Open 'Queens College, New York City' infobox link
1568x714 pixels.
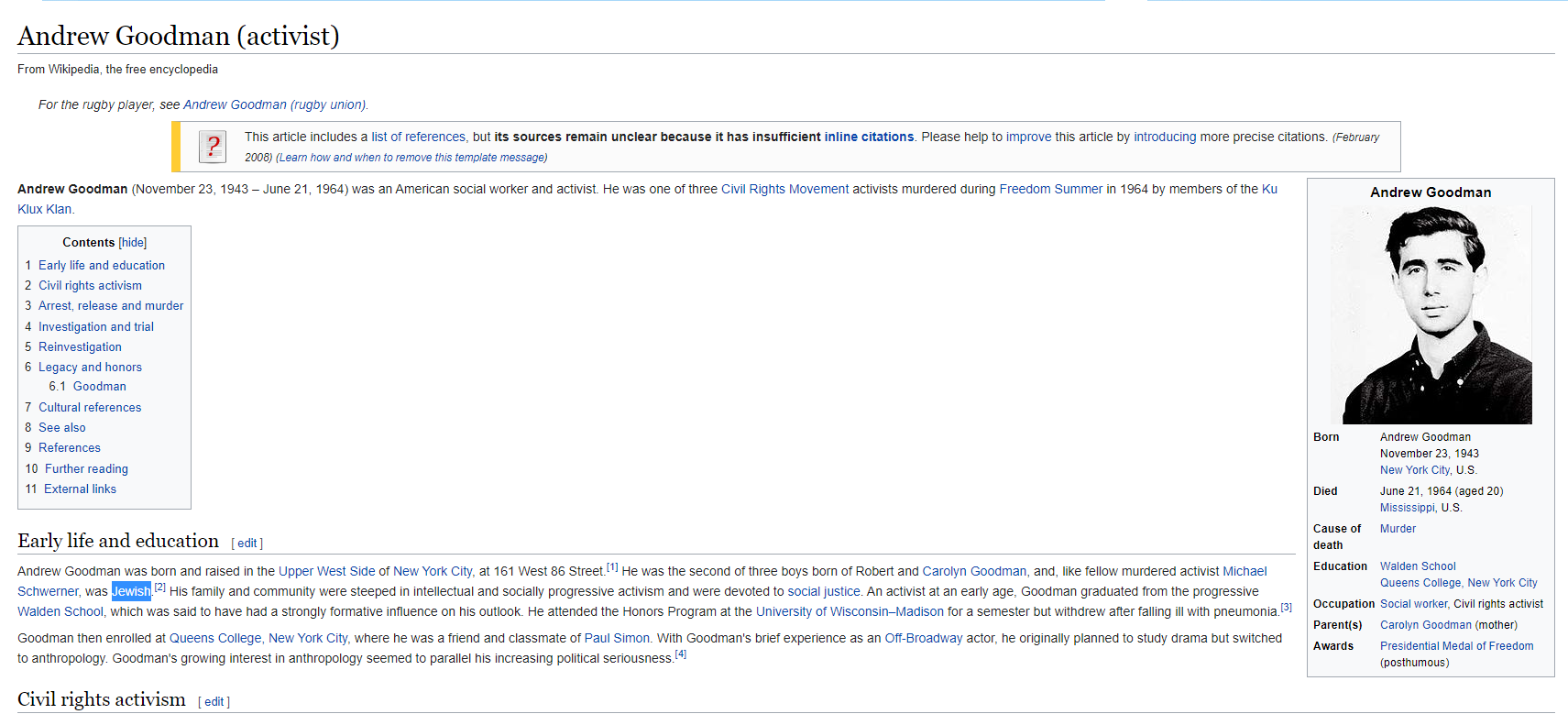(1459, 583)
